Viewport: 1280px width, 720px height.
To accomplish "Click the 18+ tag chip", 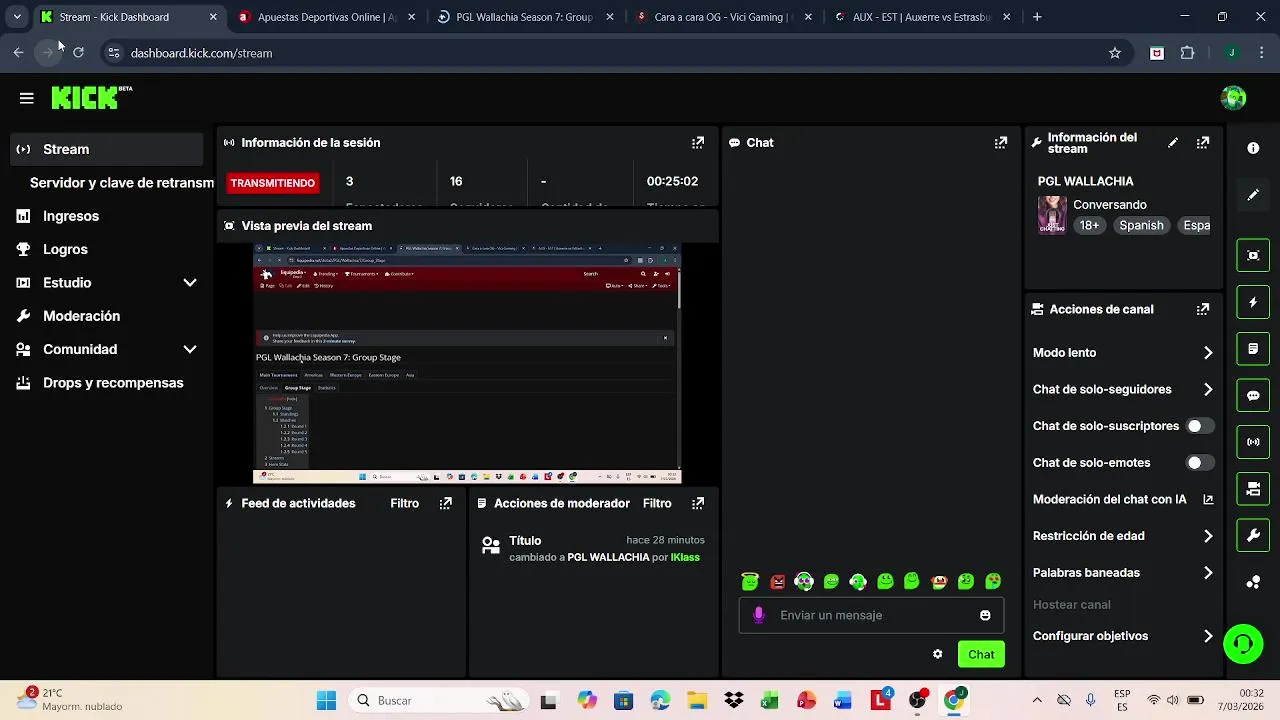I will point(1089,226).
